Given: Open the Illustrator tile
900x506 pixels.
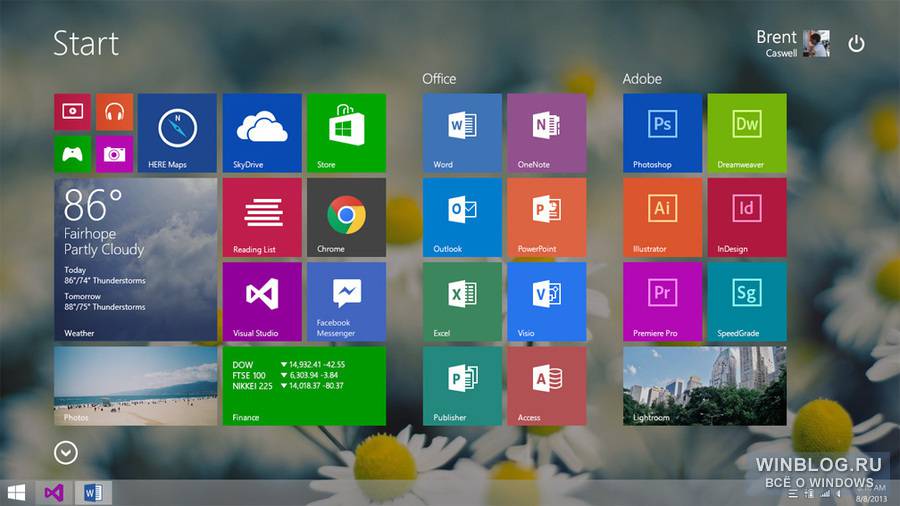Looking at the screenshot, I should [662, 217].
